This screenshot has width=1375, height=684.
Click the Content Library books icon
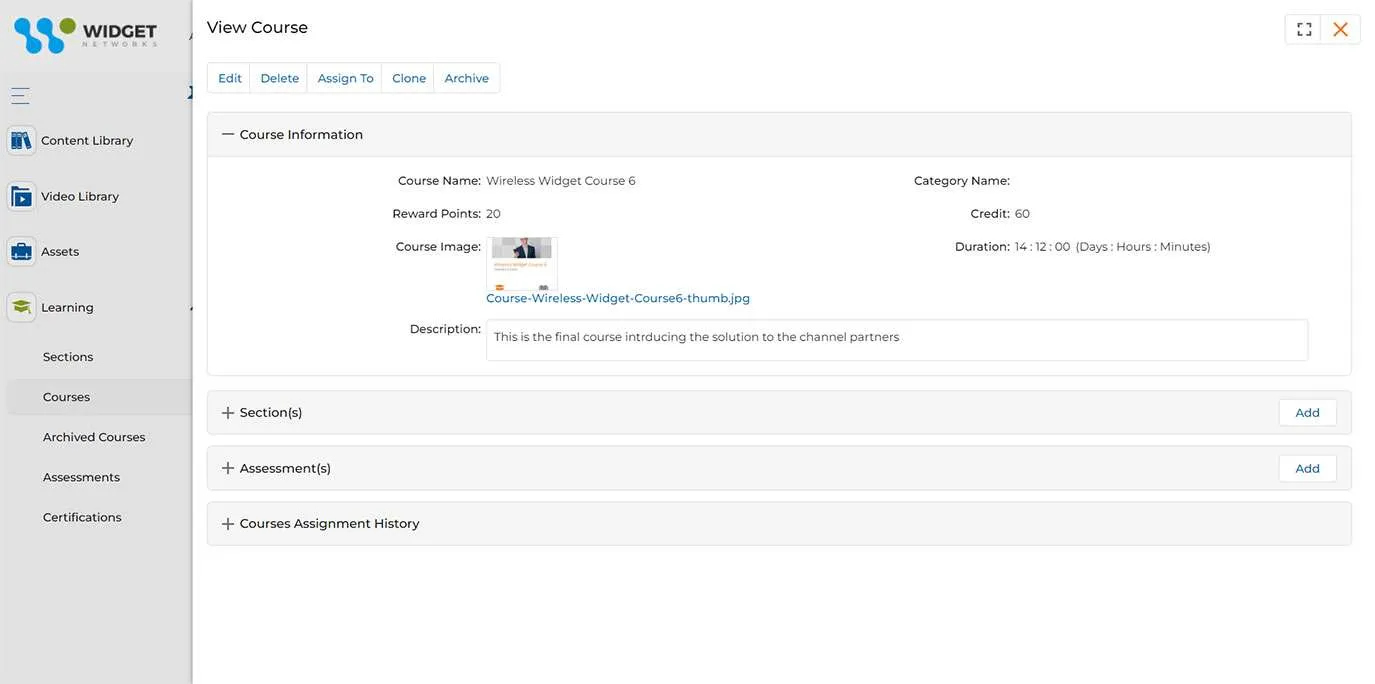tap(21, 141)
